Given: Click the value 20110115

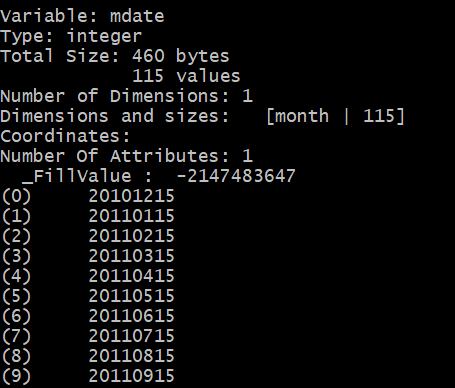Looking at the screenshot, I should 131,216.
